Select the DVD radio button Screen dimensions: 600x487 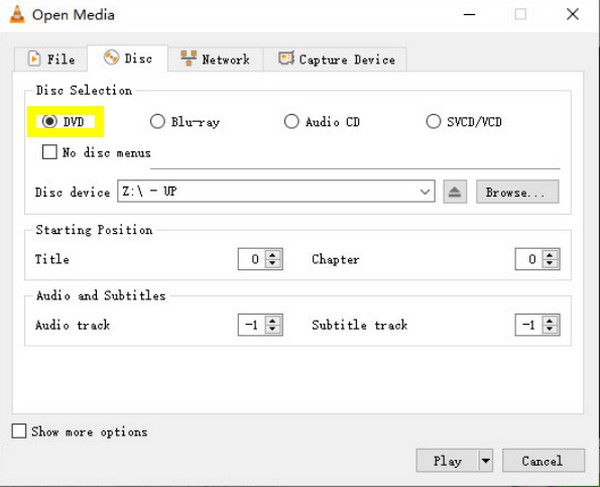coord(48,122)
